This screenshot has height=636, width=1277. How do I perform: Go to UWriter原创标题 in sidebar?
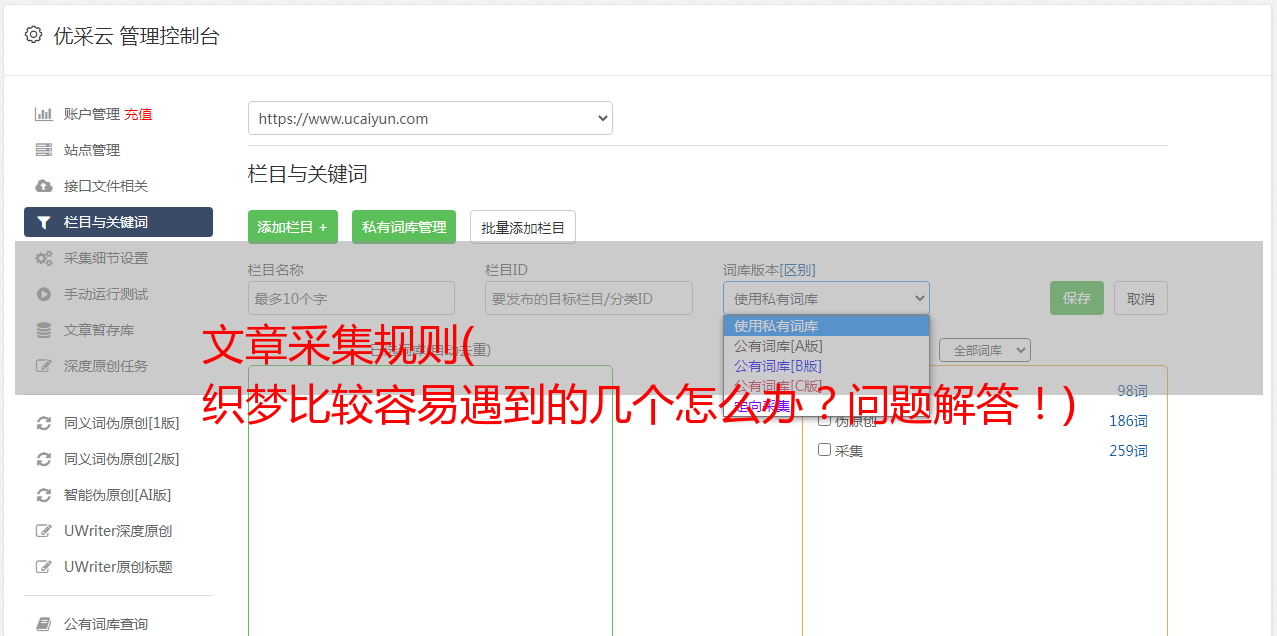coord(118,567)
